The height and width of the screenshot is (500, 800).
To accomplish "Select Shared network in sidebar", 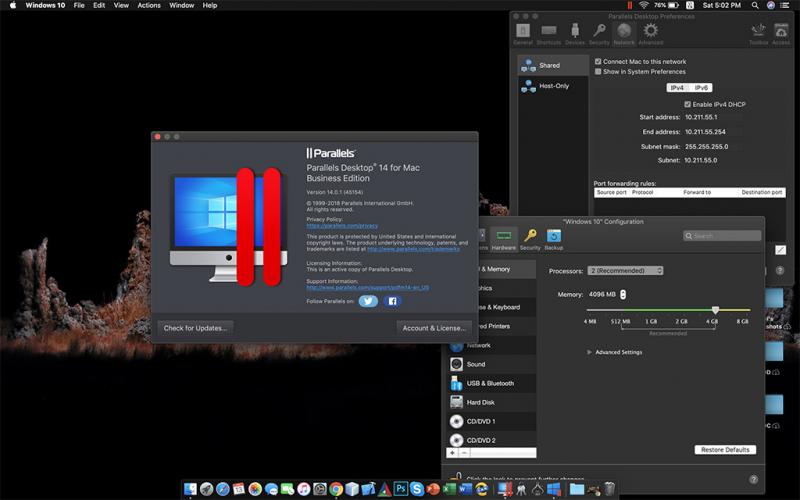I will [553, 65].
